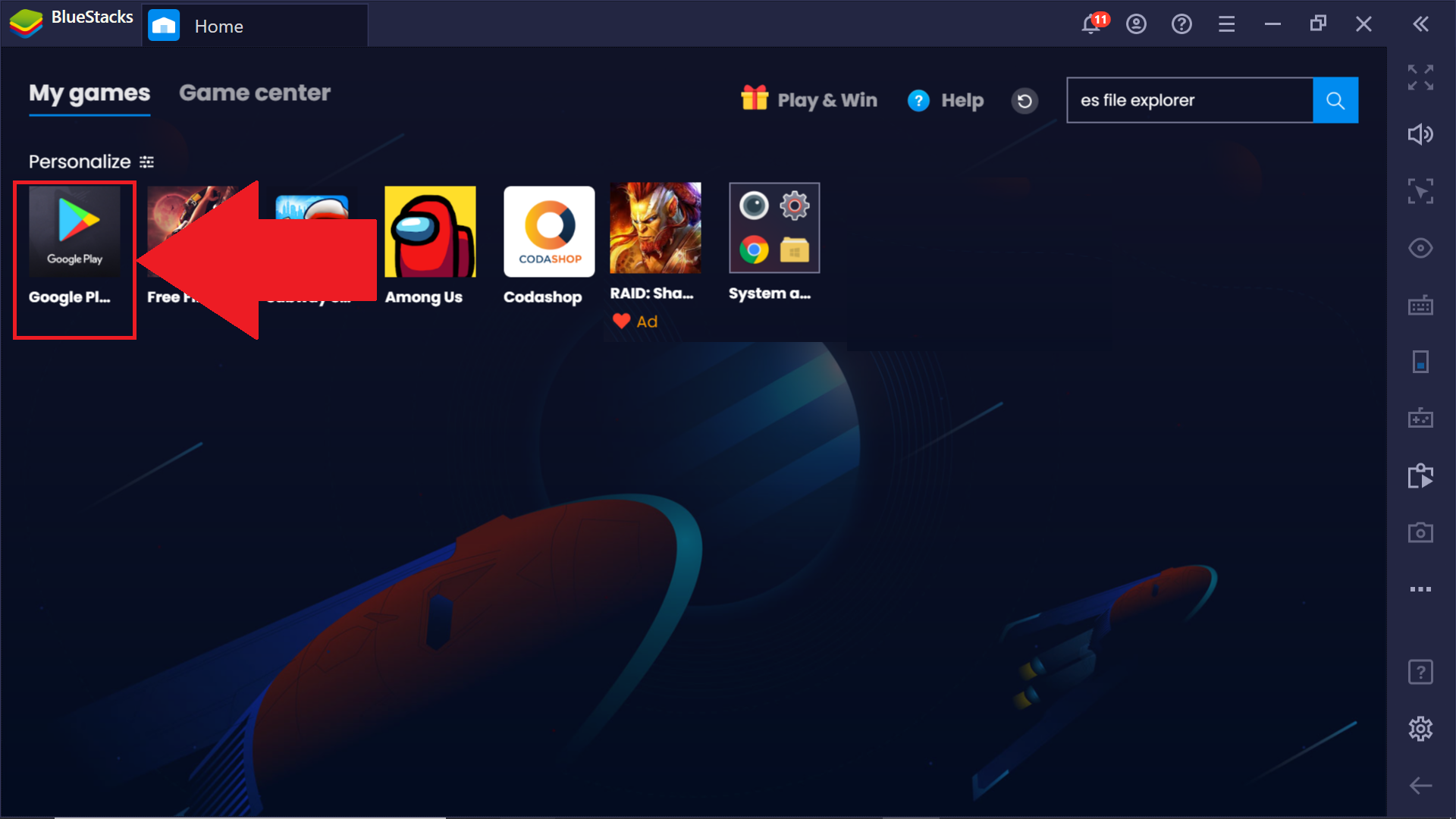The height and width of the screenshot is (819, 1456).
Task: Click the BlueStacks logo
Action: (x=26, y=24)
